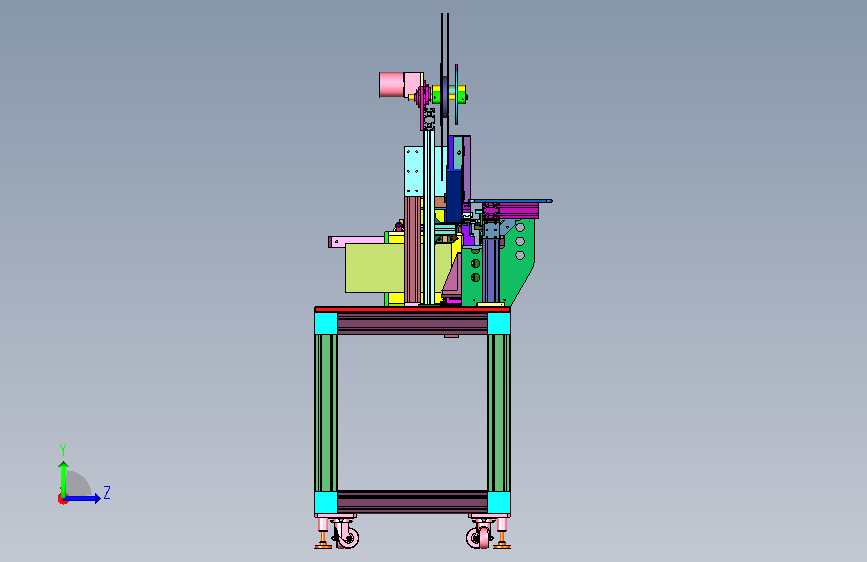Select the pink motor at machine top
Image resolution: width=867 pixels, height=562 pixels.
tap(400, 85)
